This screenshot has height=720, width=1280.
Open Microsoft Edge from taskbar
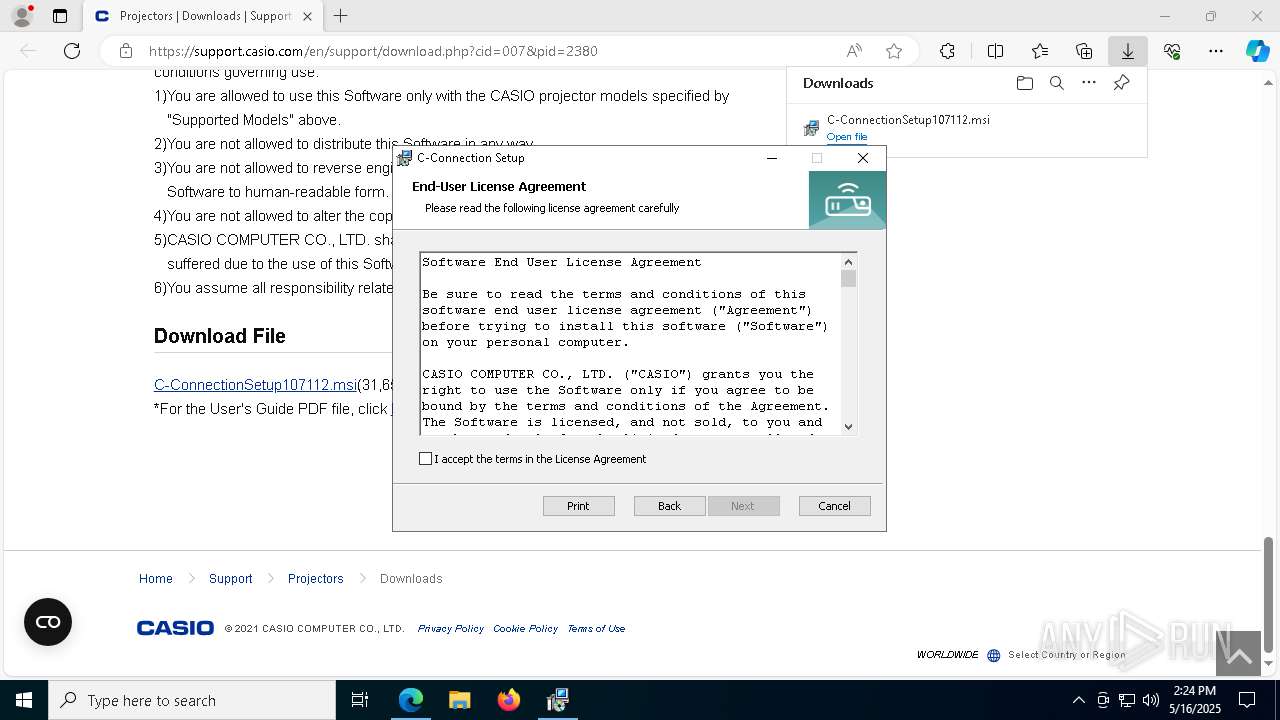click(411, 700)
